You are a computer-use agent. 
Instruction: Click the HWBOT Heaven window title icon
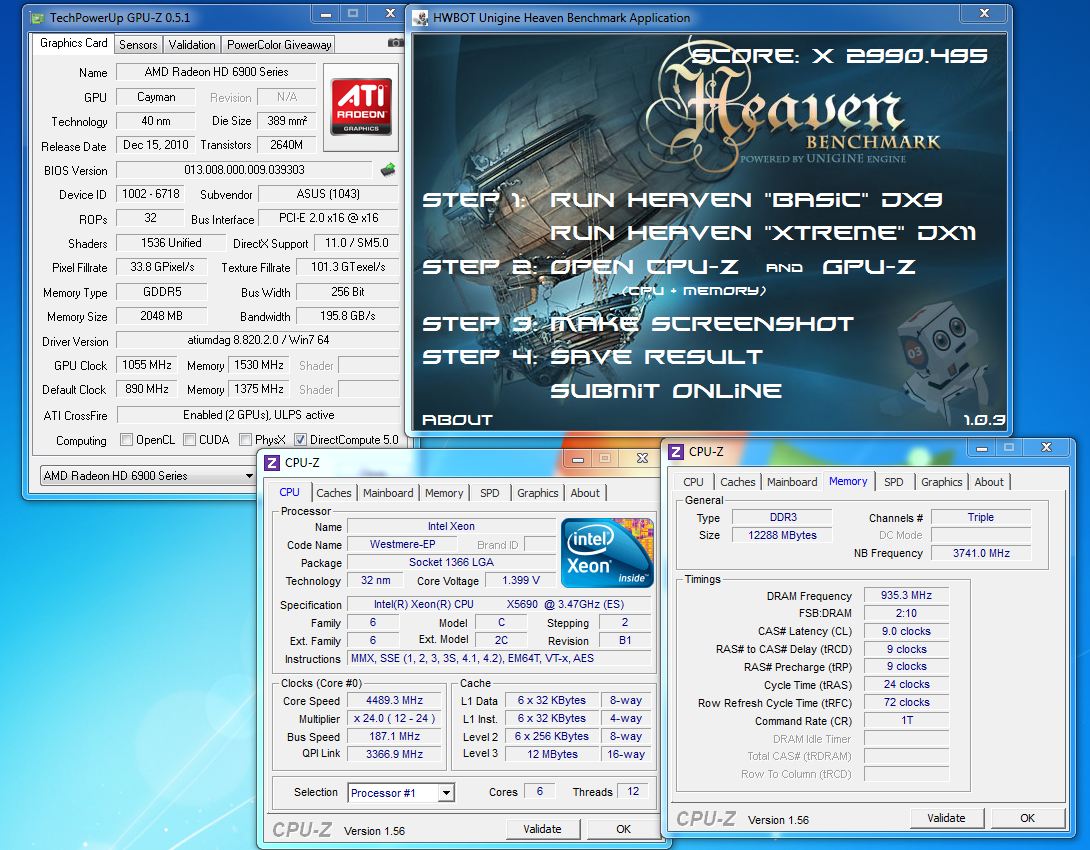click(x=420, y=17)
